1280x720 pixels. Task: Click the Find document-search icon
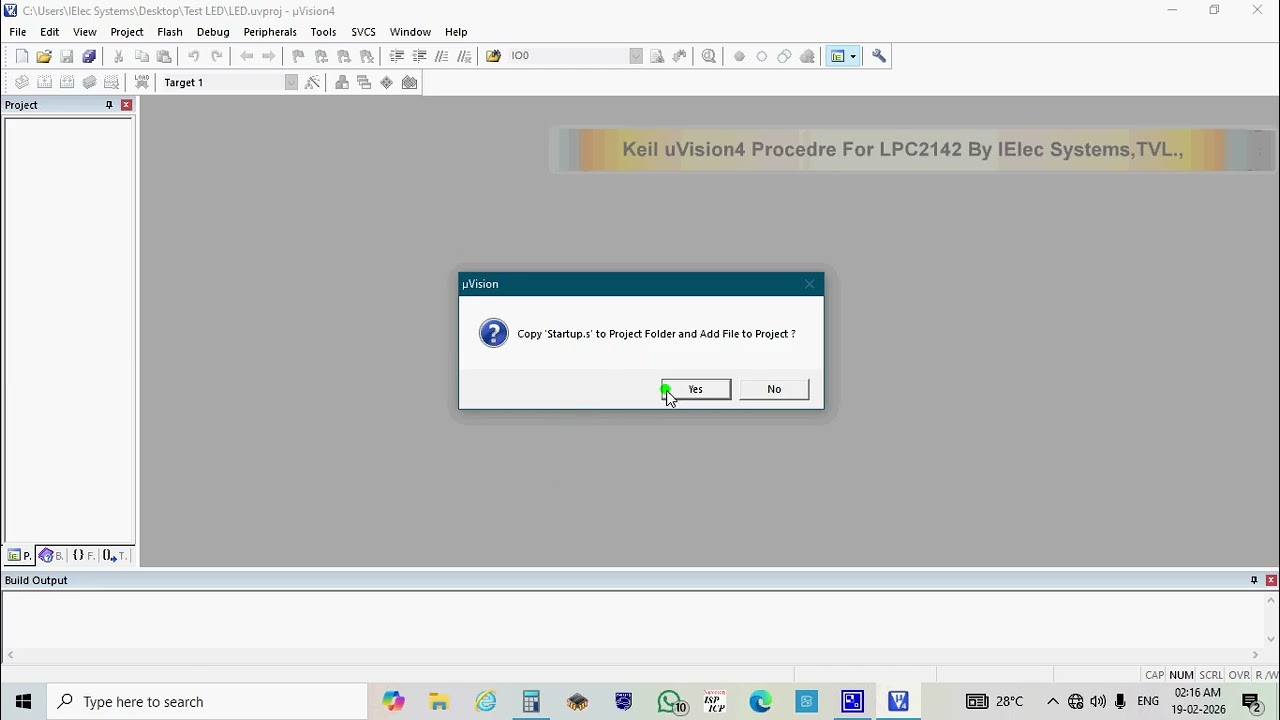[657, 56]
